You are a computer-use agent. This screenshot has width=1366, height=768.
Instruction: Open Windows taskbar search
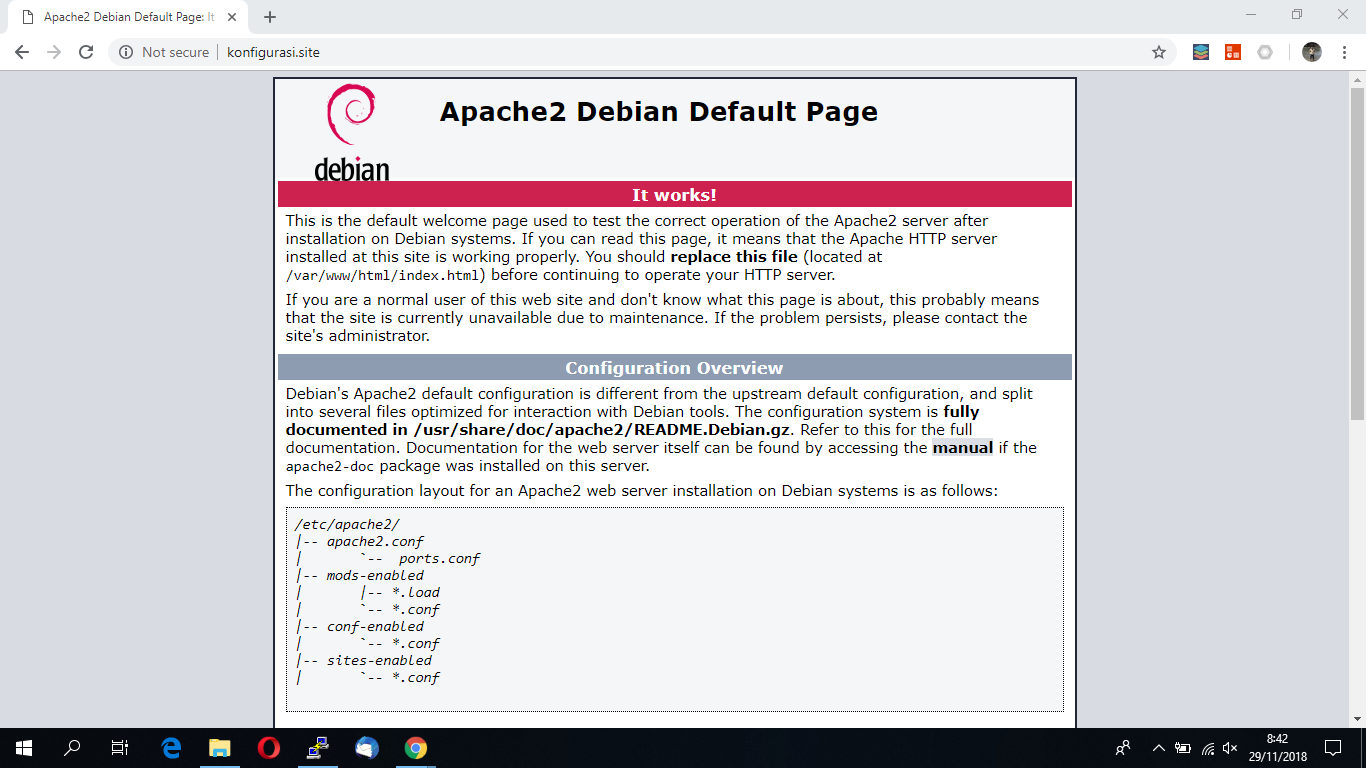[72, 747]
